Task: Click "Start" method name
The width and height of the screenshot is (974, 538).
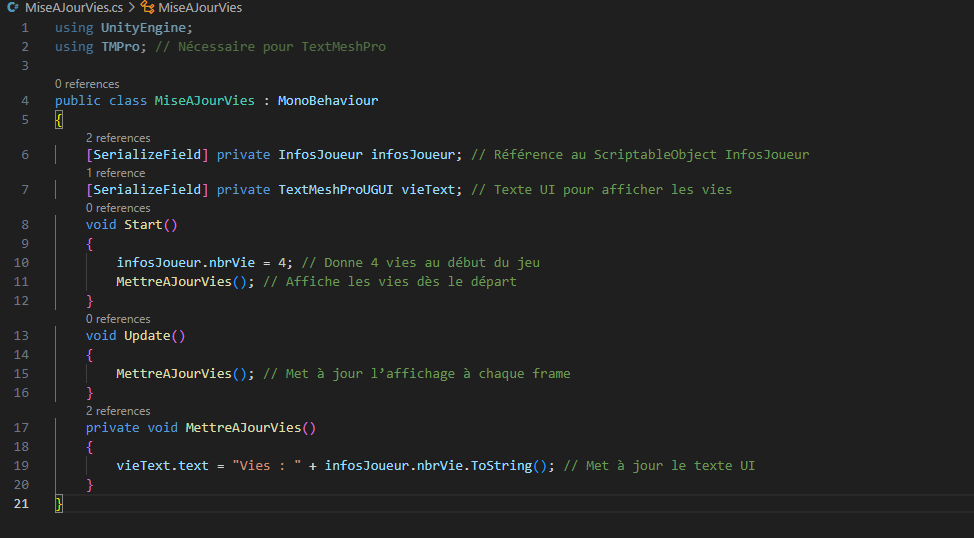Action: (143, 224)
